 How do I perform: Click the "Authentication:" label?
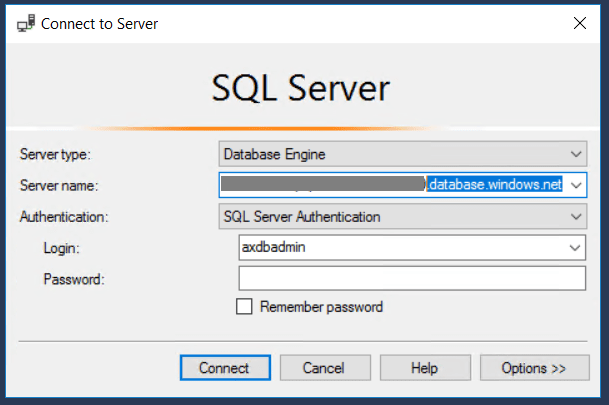coord(64,216)
